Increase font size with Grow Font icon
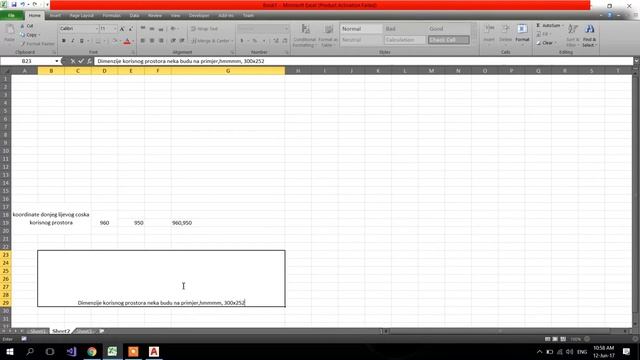 (122, 29)
